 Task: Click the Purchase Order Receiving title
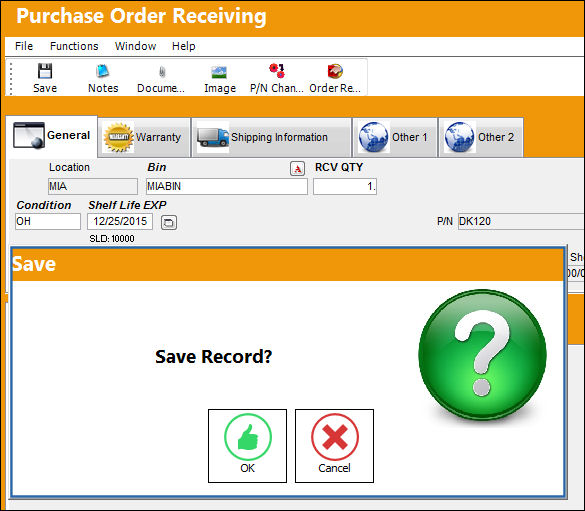pos(141,16)
